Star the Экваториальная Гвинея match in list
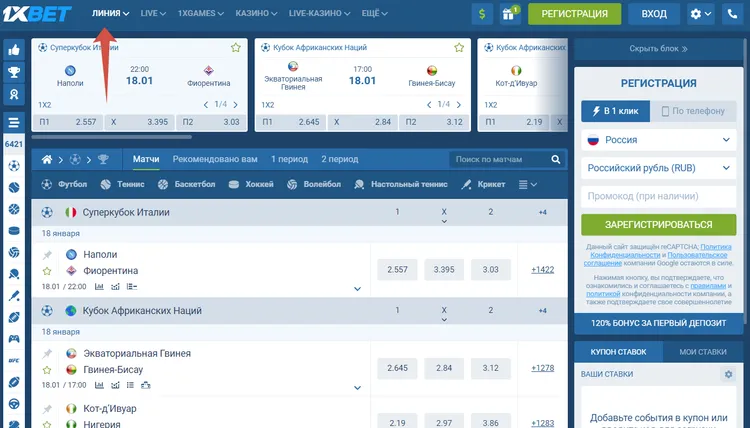The width and height of the screenshot is (750, 428). click(x=47, y=370)
